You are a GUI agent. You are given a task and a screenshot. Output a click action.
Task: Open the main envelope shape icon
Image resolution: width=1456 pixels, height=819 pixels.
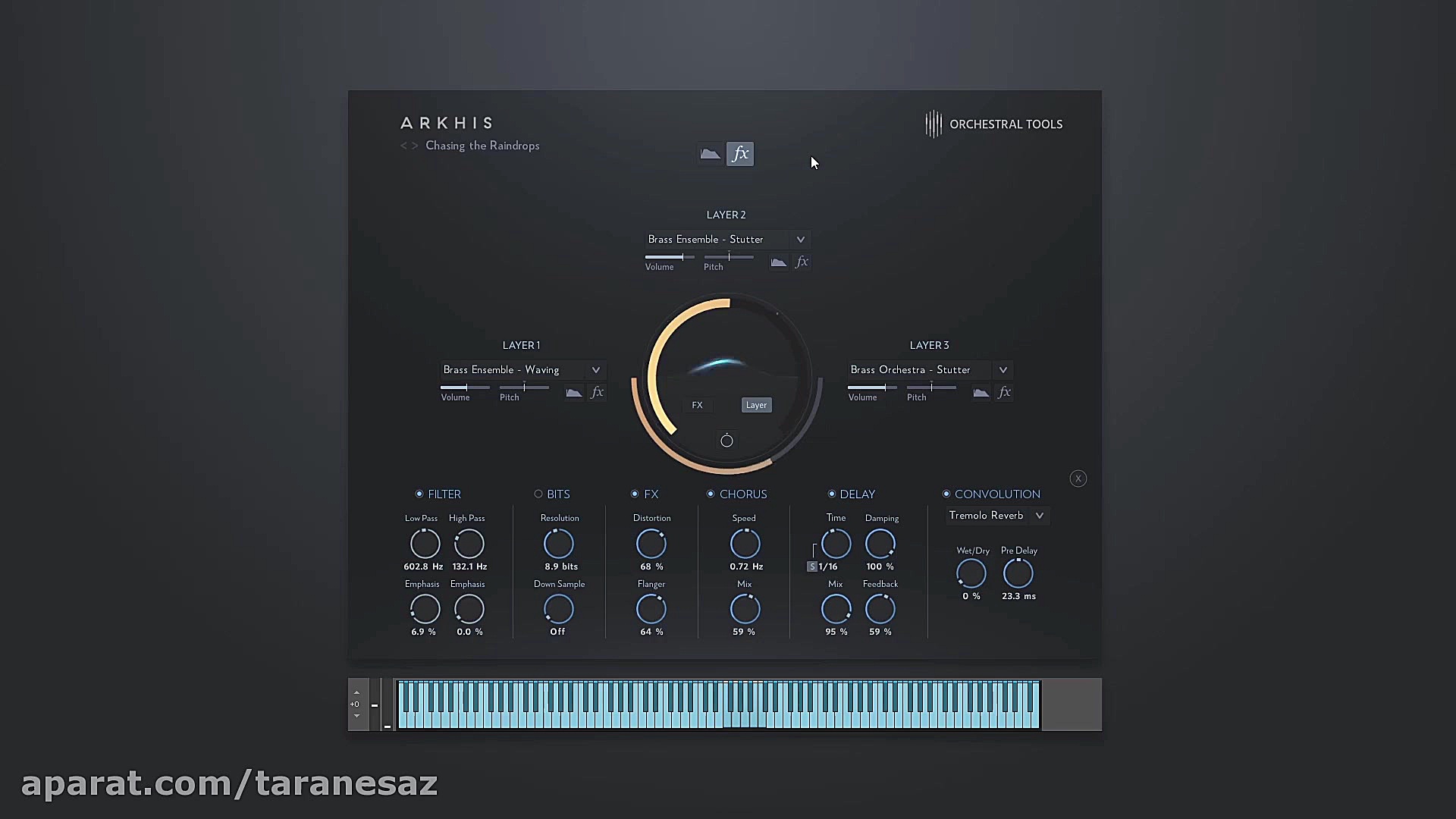pyautogui.click(x=710, y=154)
